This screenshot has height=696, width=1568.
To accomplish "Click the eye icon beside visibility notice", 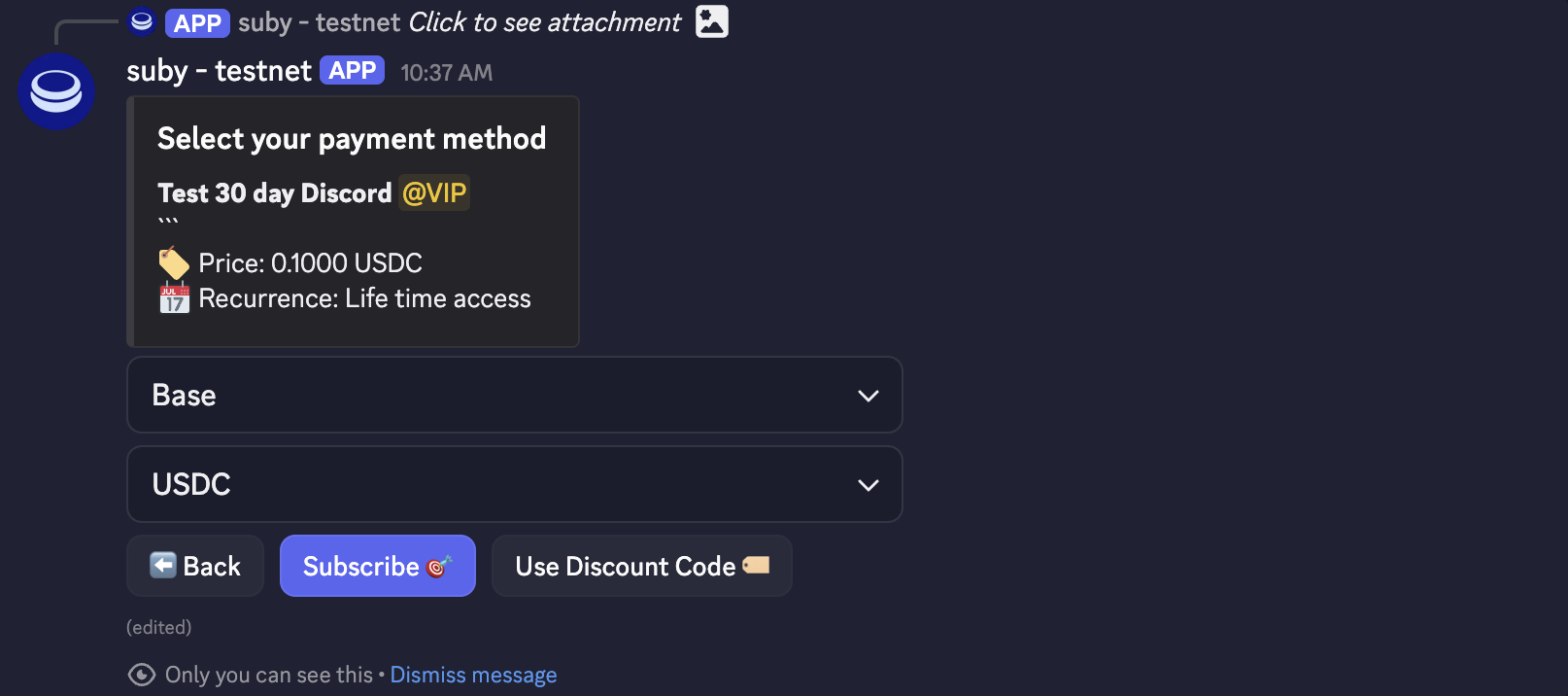I will (142, 675).
